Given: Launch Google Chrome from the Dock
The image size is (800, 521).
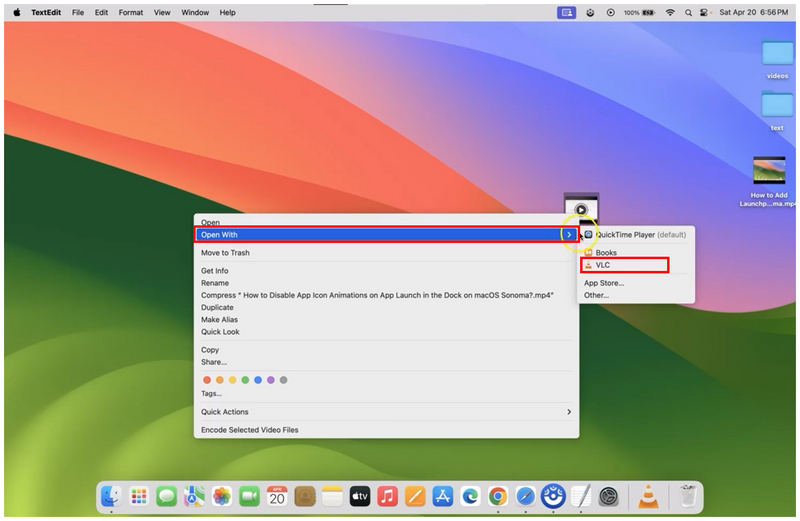Looking at the screenshot, I should pyautogui.click(x=497, y=496).
